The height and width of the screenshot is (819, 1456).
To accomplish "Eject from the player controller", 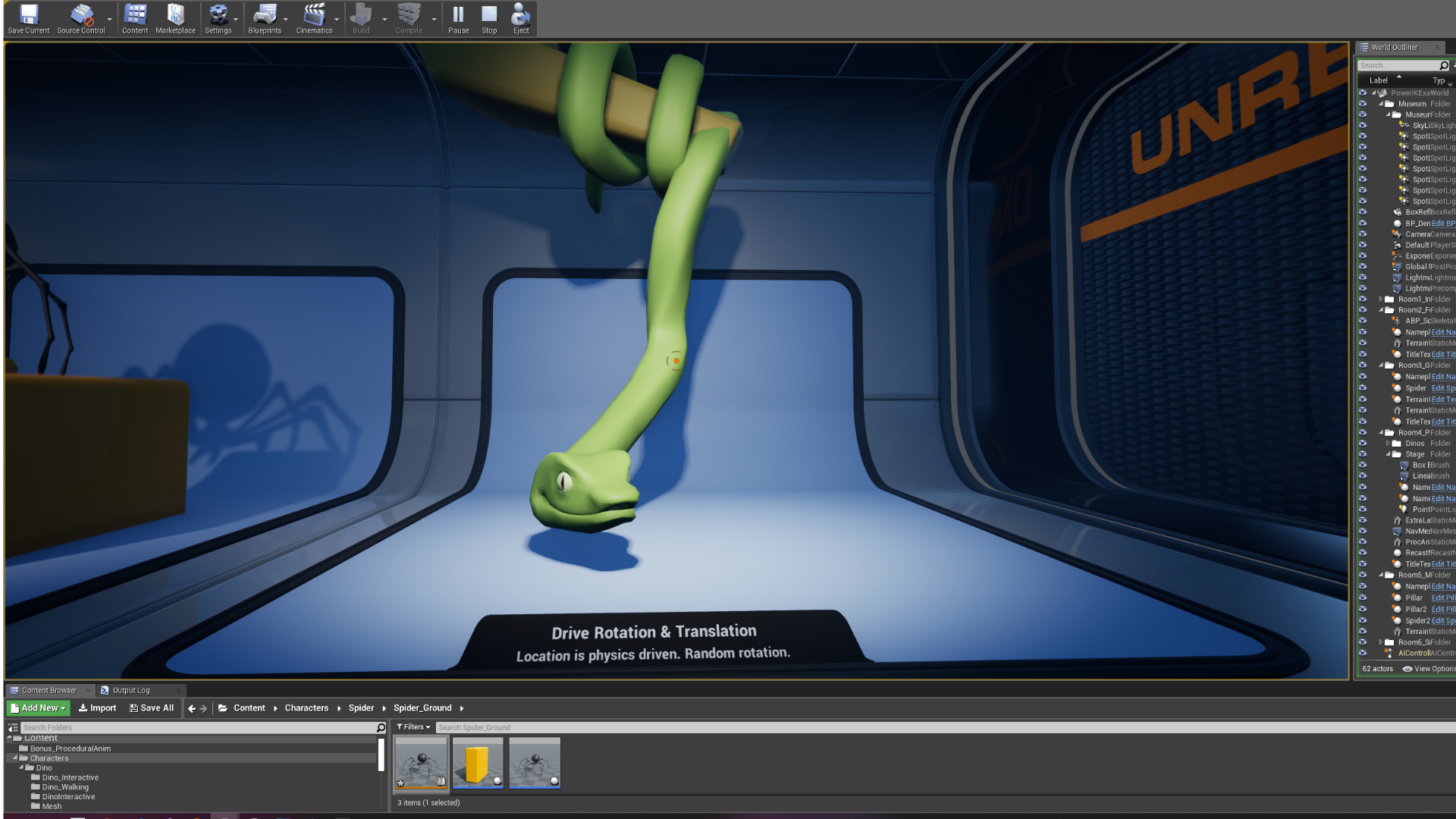I will pos(521,18).
